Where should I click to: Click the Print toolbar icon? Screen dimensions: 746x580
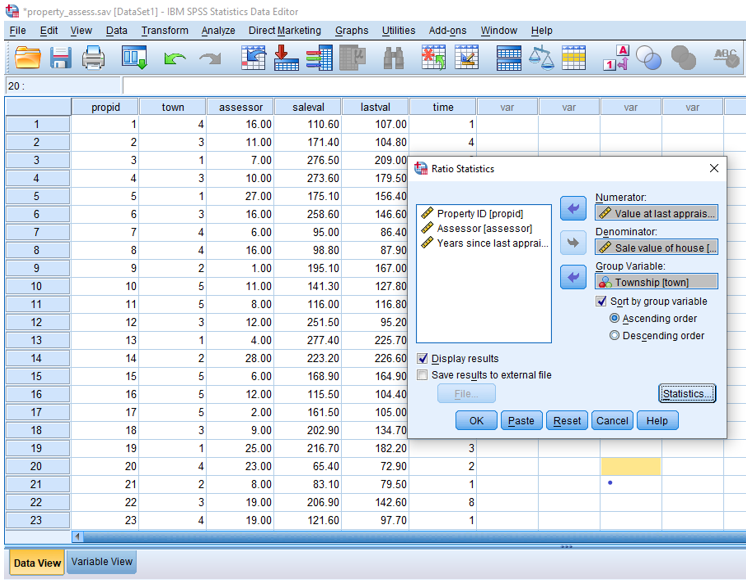point(94,59)
